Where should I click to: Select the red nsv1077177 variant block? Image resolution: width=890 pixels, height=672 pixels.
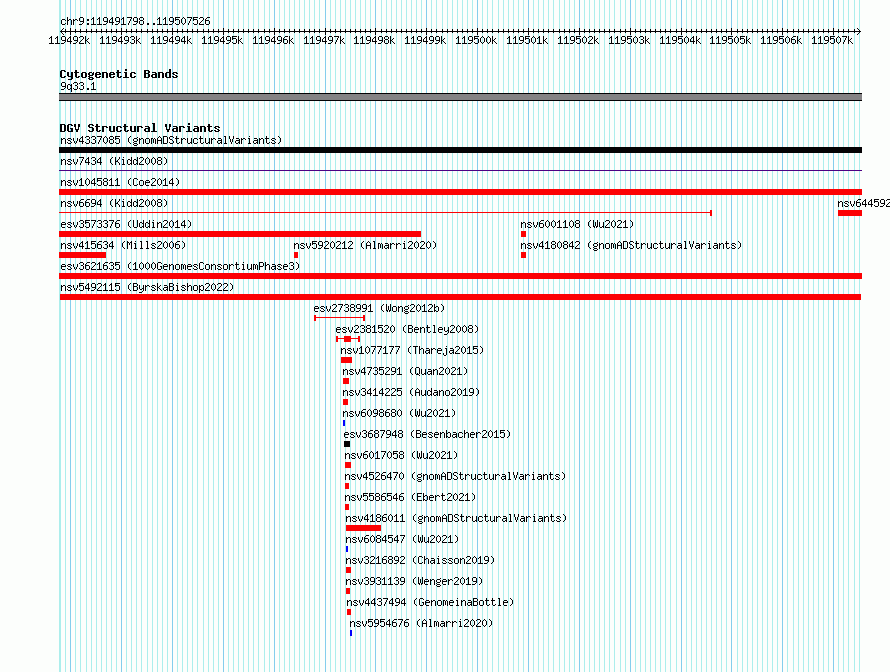click(x=346, y=360)
